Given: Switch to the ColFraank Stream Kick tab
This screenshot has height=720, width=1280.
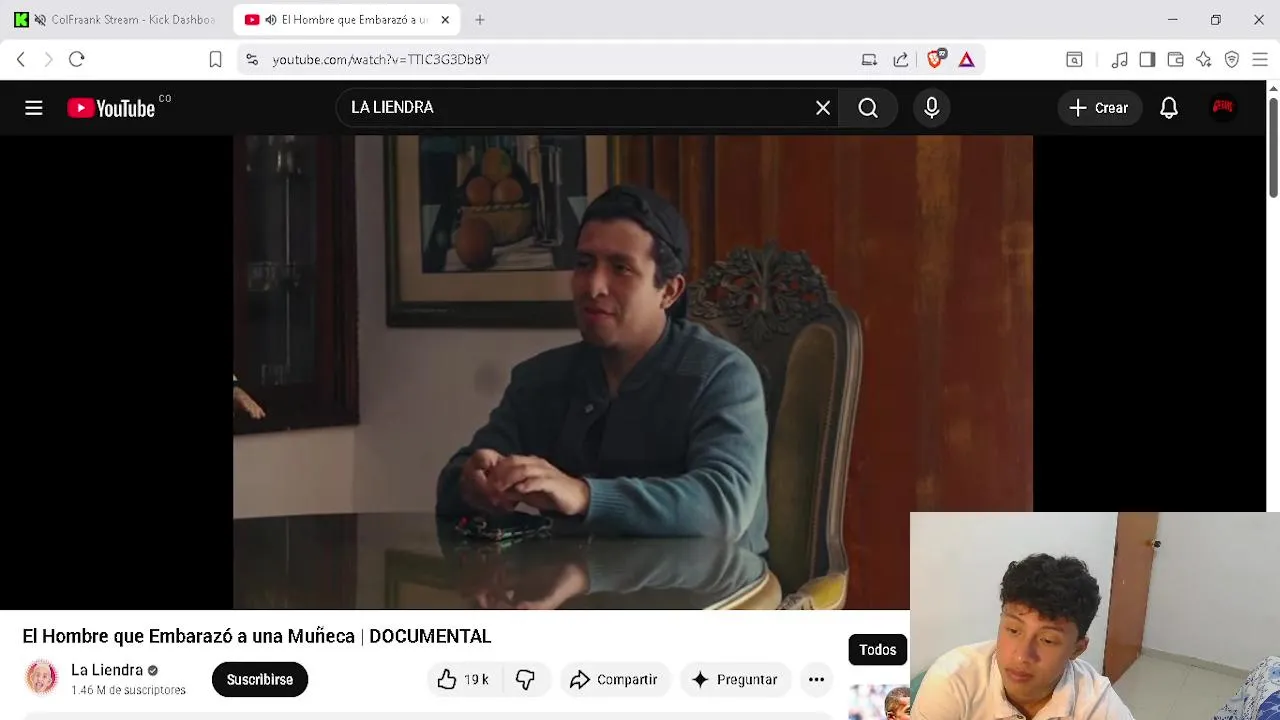Looking at the screenshot, I should pos(118,20).
